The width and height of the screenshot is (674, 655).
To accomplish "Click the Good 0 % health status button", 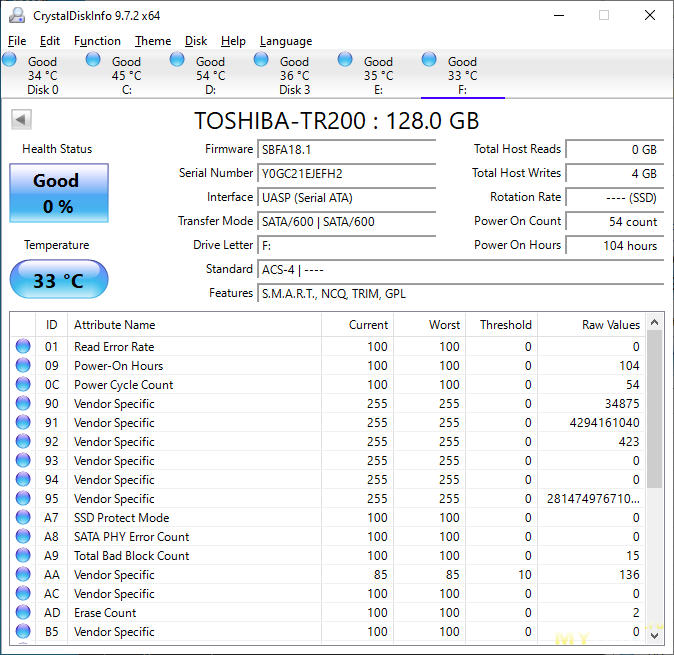I will pos(58,193).
